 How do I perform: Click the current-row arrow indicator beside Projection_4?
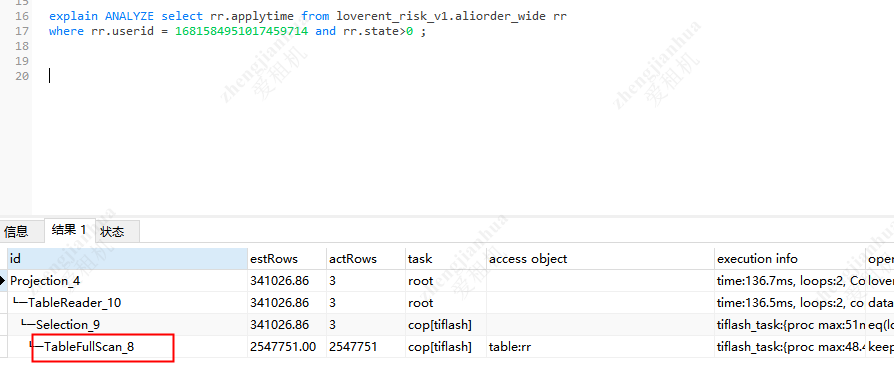[3, 281]
